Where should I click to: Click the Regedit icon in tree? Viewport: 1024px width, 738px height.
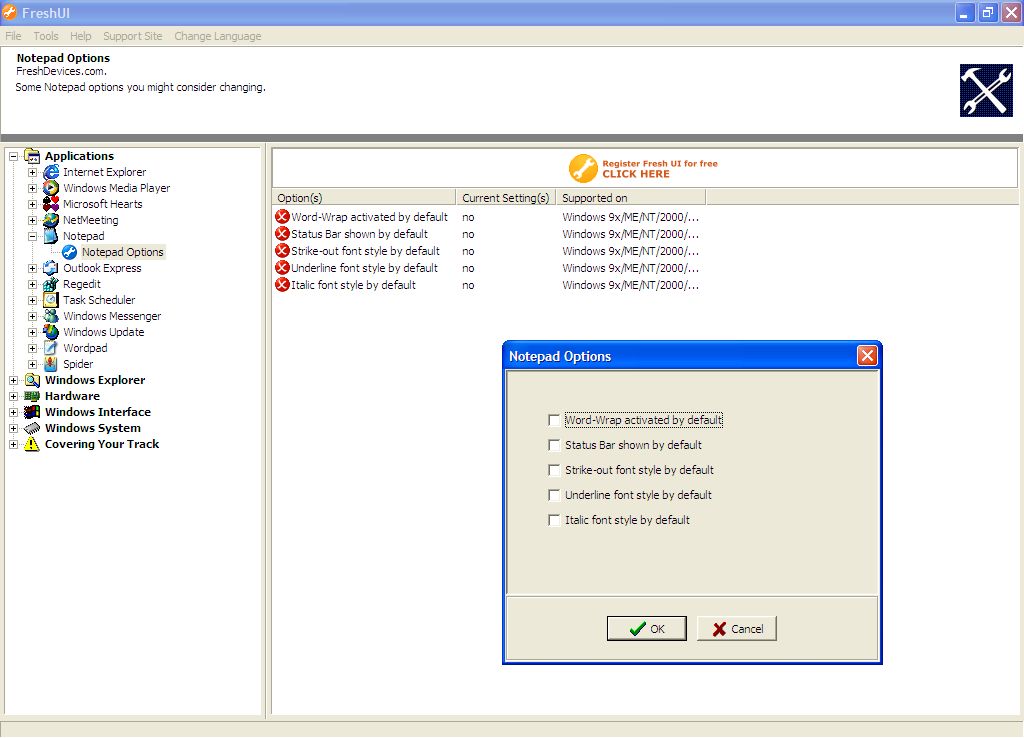(51, 284)
